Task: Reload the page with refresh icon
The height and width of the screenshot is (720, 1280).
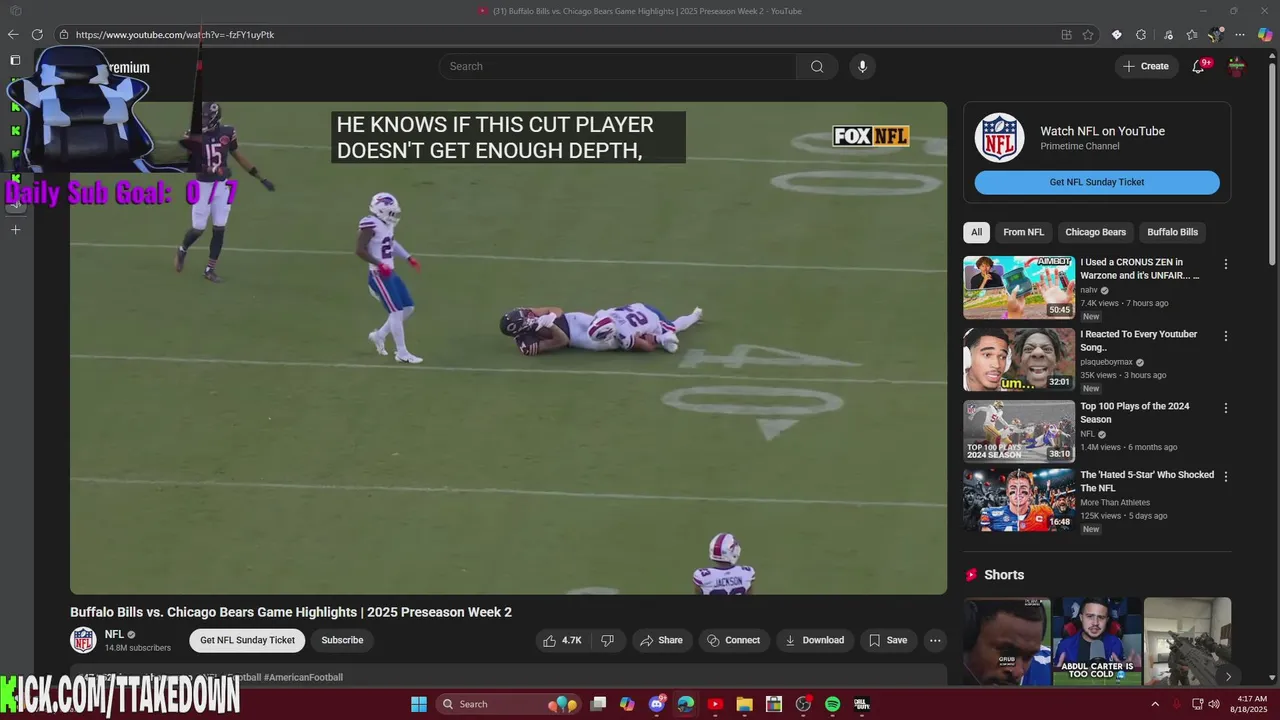Action: 37,34
